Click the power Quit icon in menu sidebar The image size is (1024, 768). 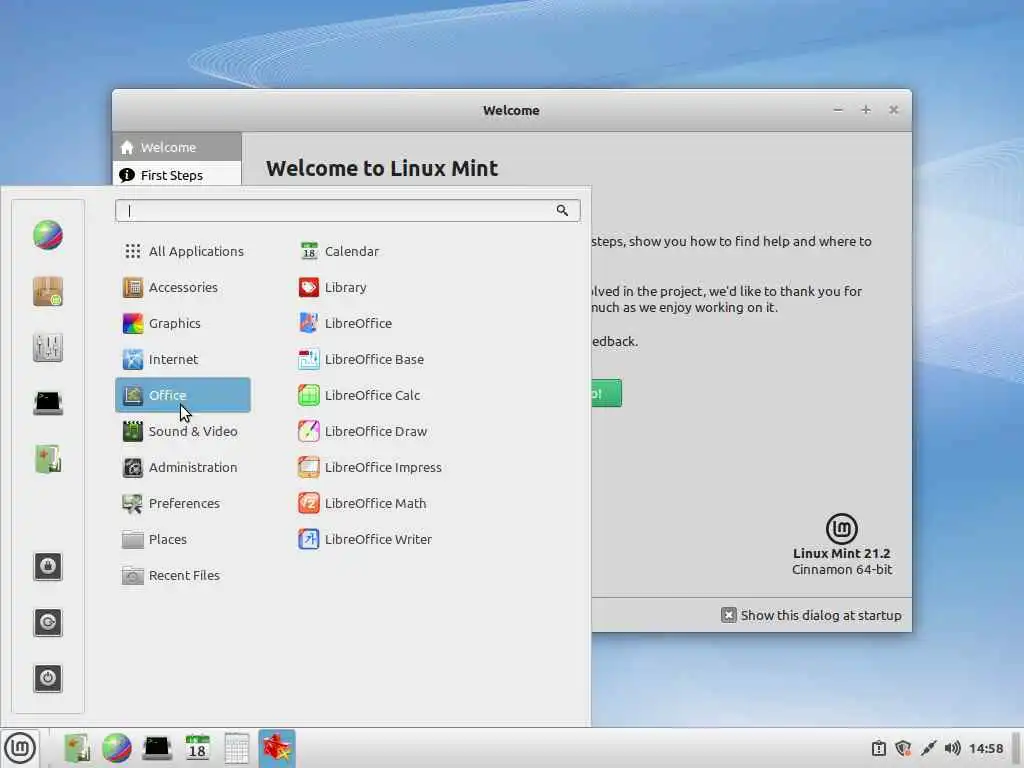pyautogui.click(x=48, y=678)
